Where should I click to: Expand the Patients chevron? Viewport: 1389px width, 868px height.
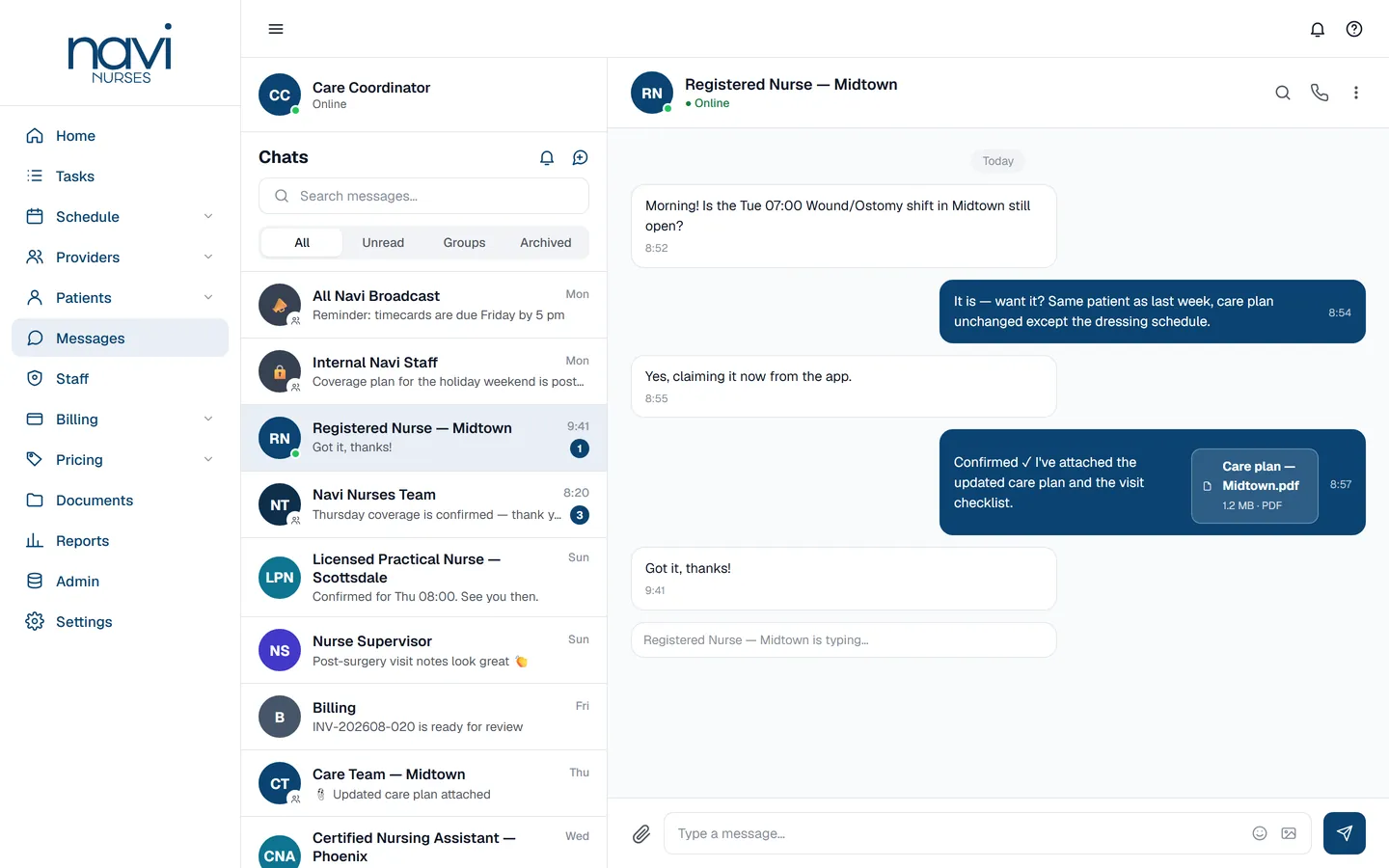pos(208,298)
